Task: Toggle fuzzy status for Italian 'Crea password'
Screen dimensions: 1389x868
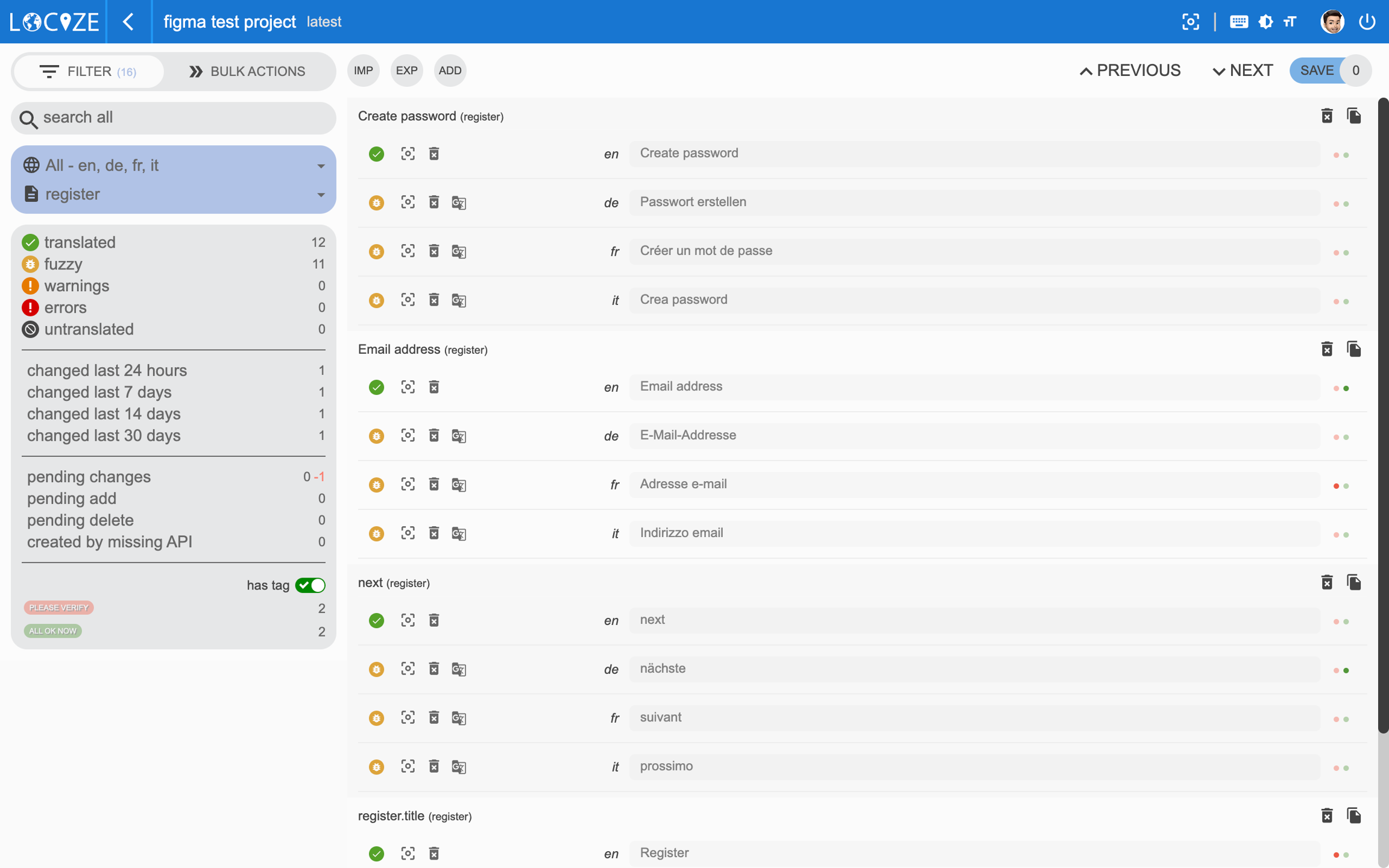Action: point(376,300)
